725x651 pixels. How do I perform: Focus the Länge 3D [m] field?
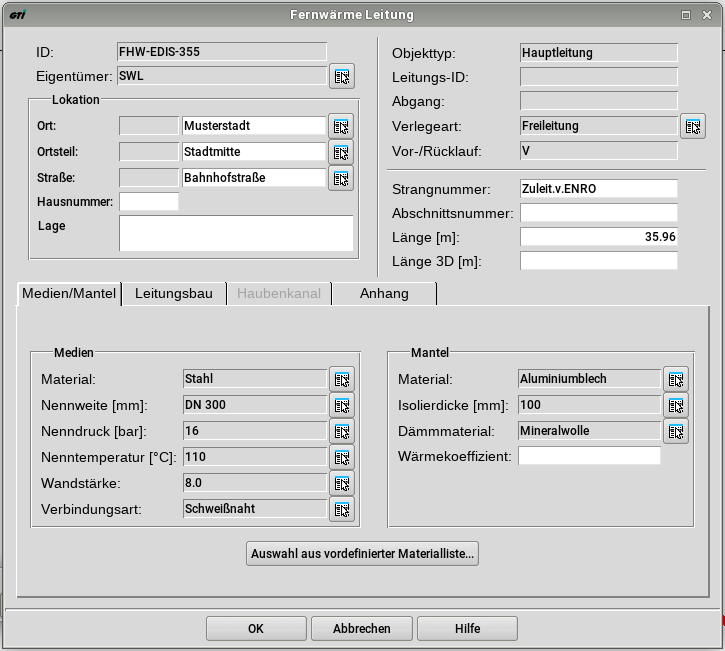pos(599,261)
